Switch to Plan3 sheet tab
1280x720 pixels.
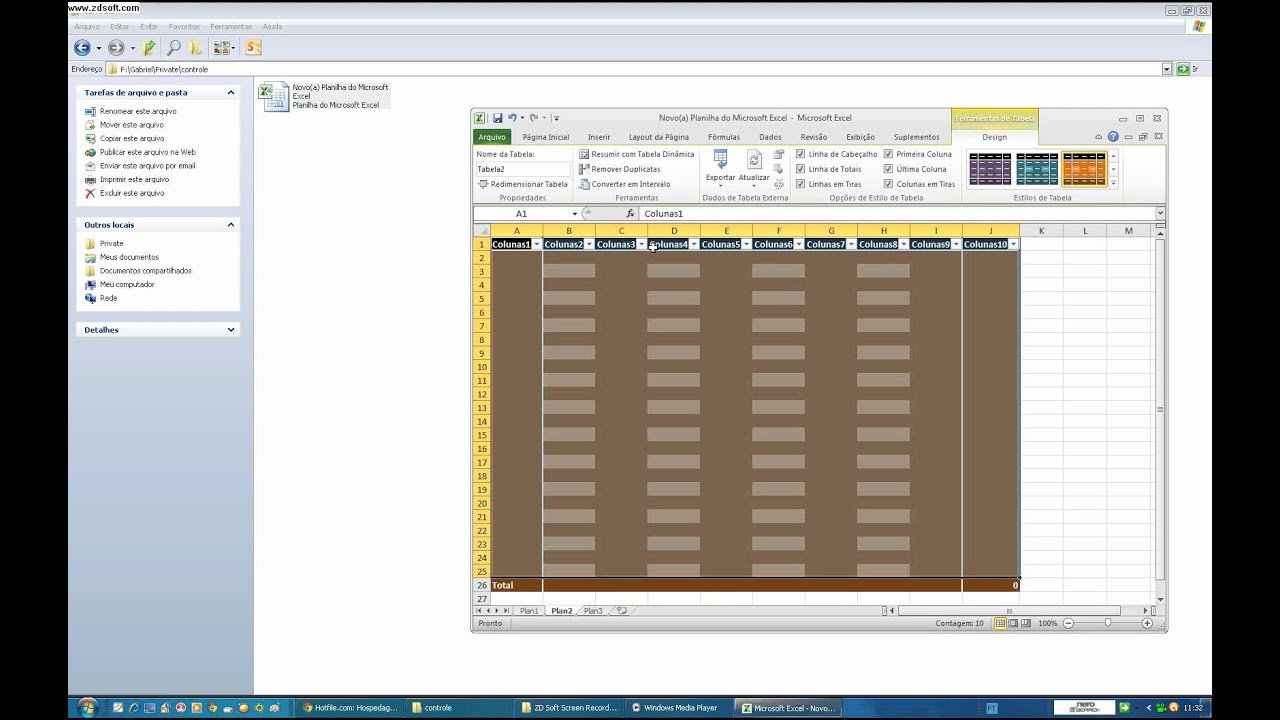593,610
